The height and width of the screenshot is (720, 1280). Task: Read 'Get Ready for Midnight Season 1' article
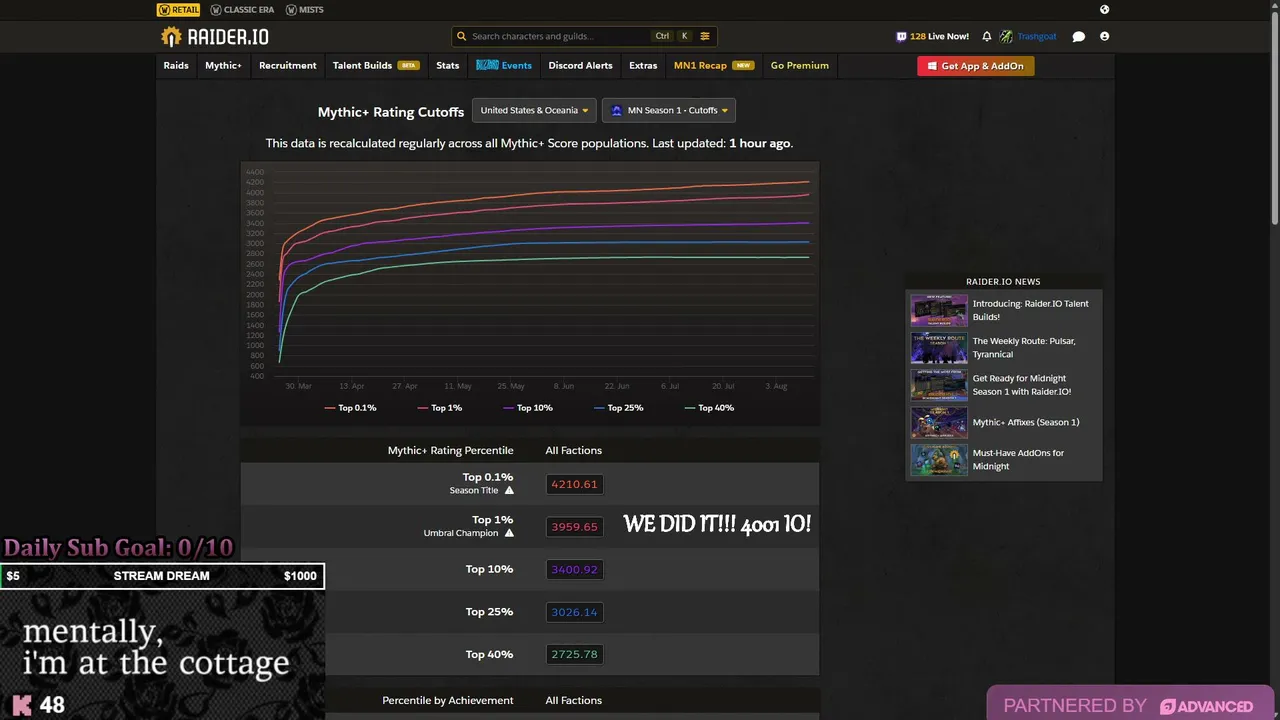pyautogui.click(x=1021, y=385)
